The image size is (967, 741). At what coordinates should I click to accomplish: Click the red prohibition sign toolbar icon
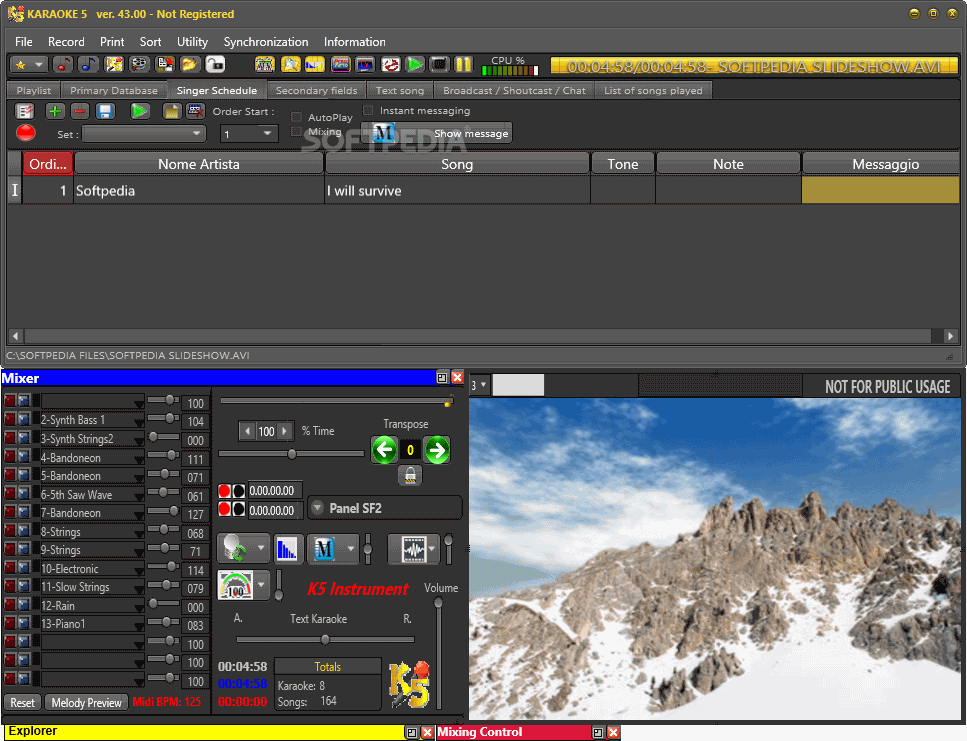[x=390, y=64]
